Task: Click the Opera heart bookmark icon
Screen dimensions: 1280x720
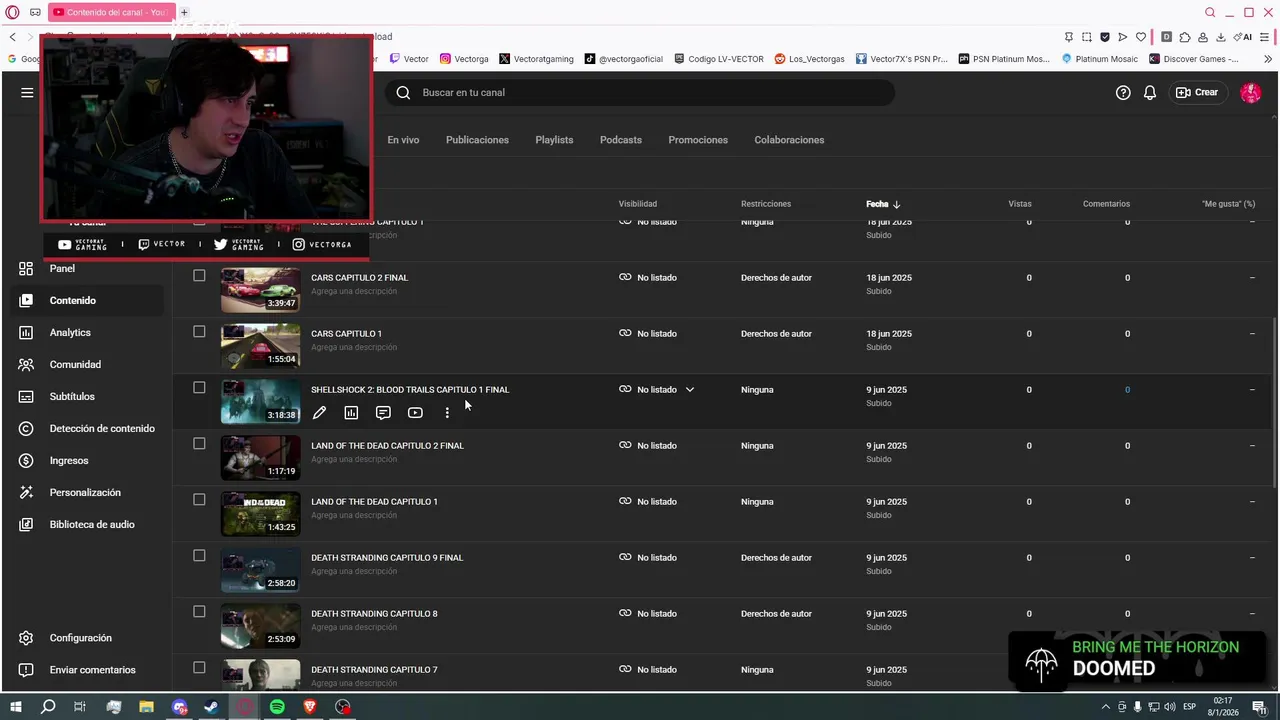Action: (1141, 37)
